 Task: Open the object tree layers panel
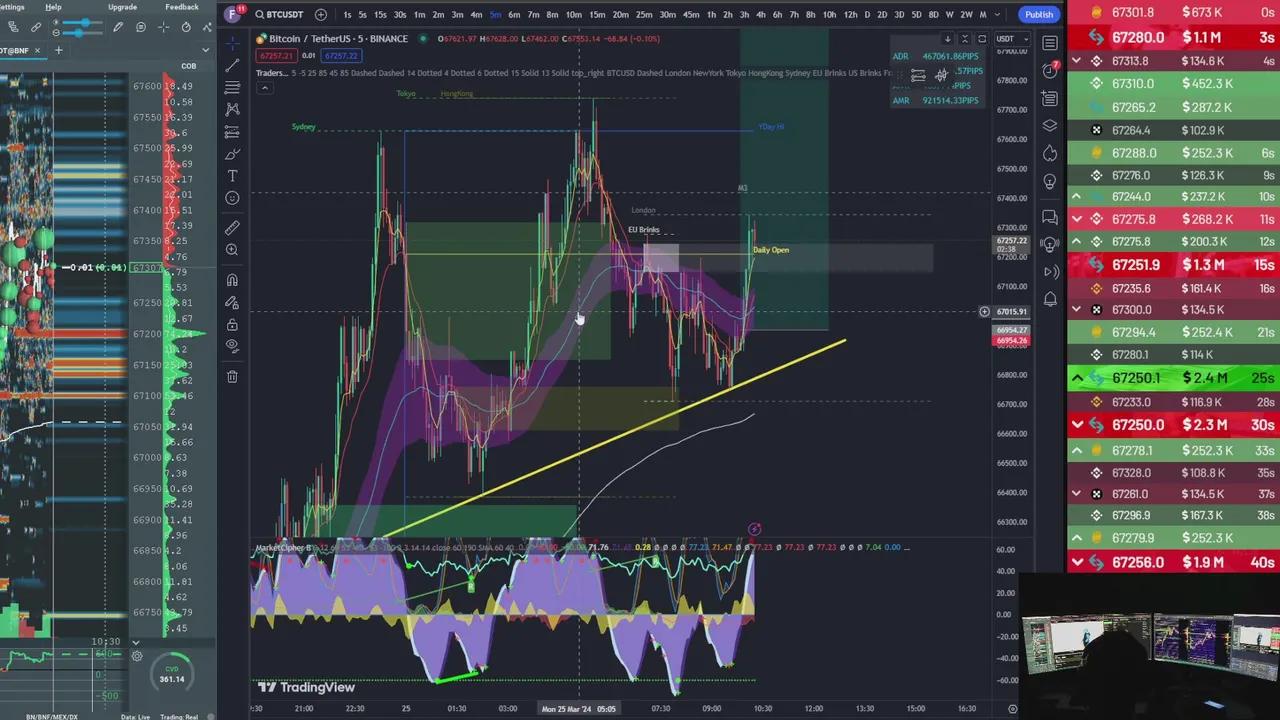click(1050, 126)
